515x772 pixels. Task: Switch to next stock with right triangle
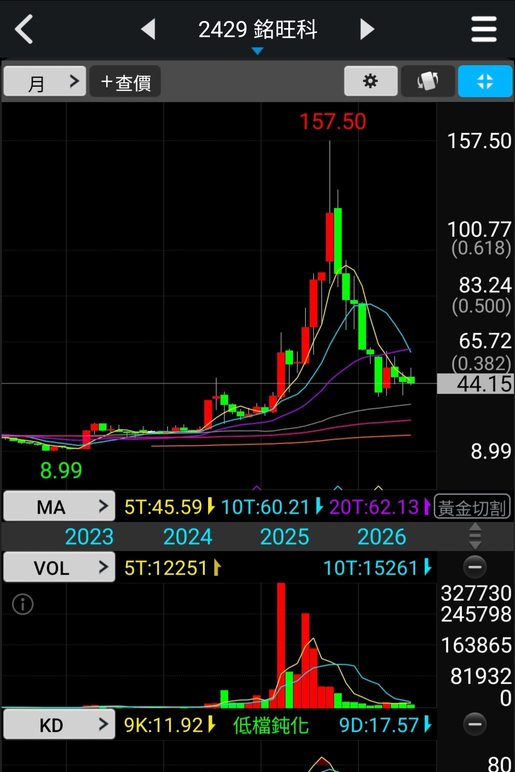click(367, 29)
